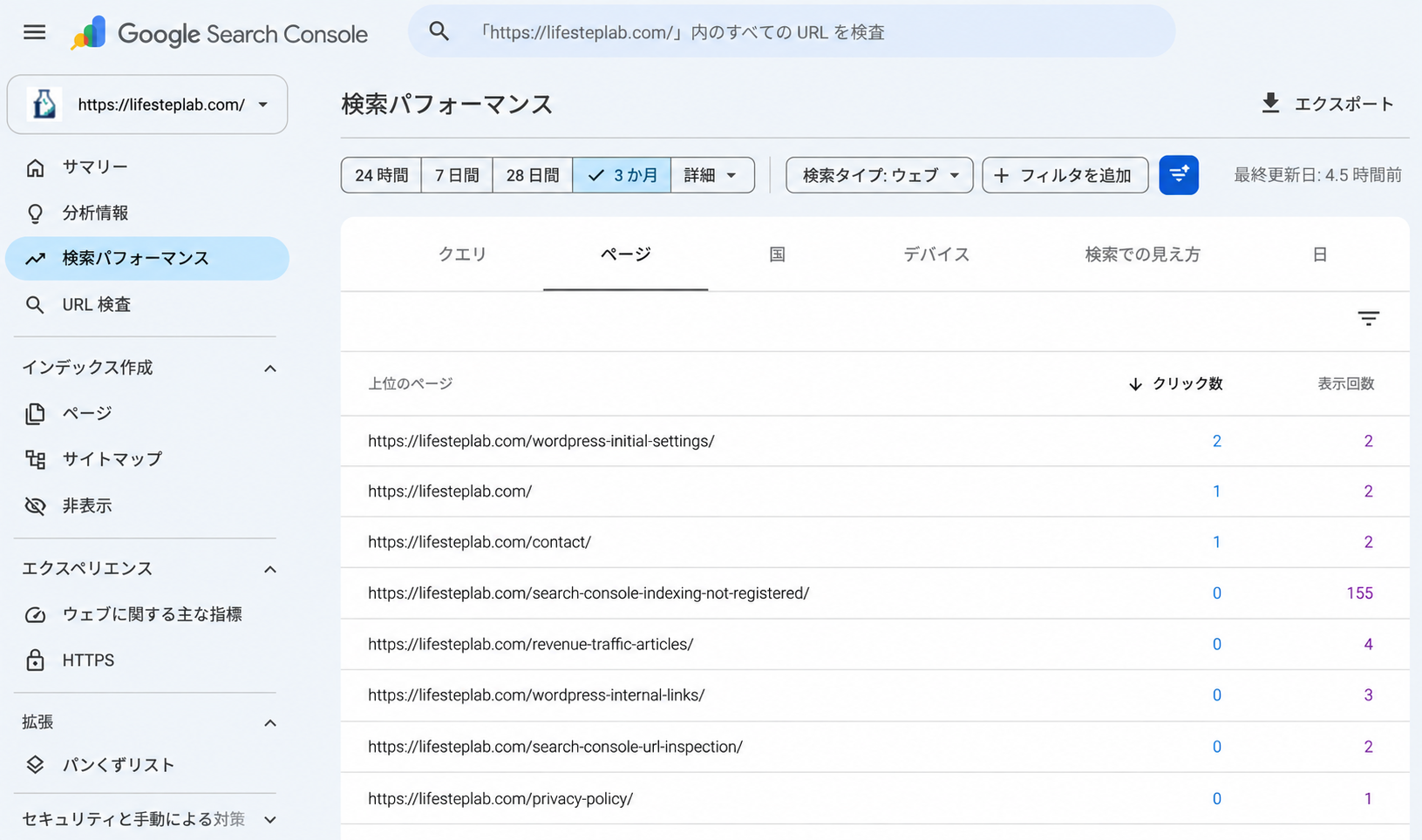Select the 3 か月 date range
This screenshot has height=840, width=1422.
point(622,175)
